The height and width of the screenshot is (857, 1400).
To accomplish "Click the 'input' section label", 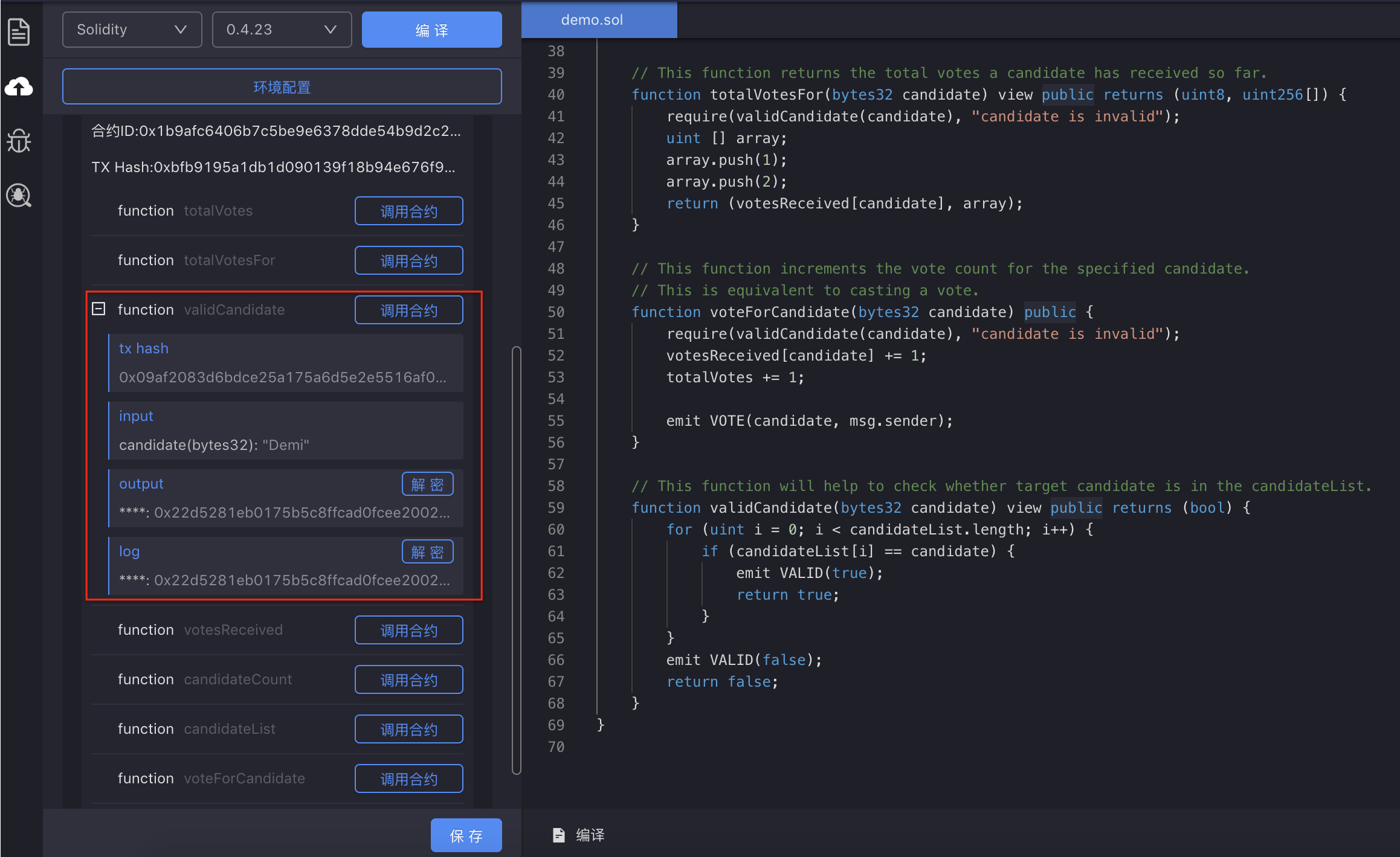I will tap(136, 416).
